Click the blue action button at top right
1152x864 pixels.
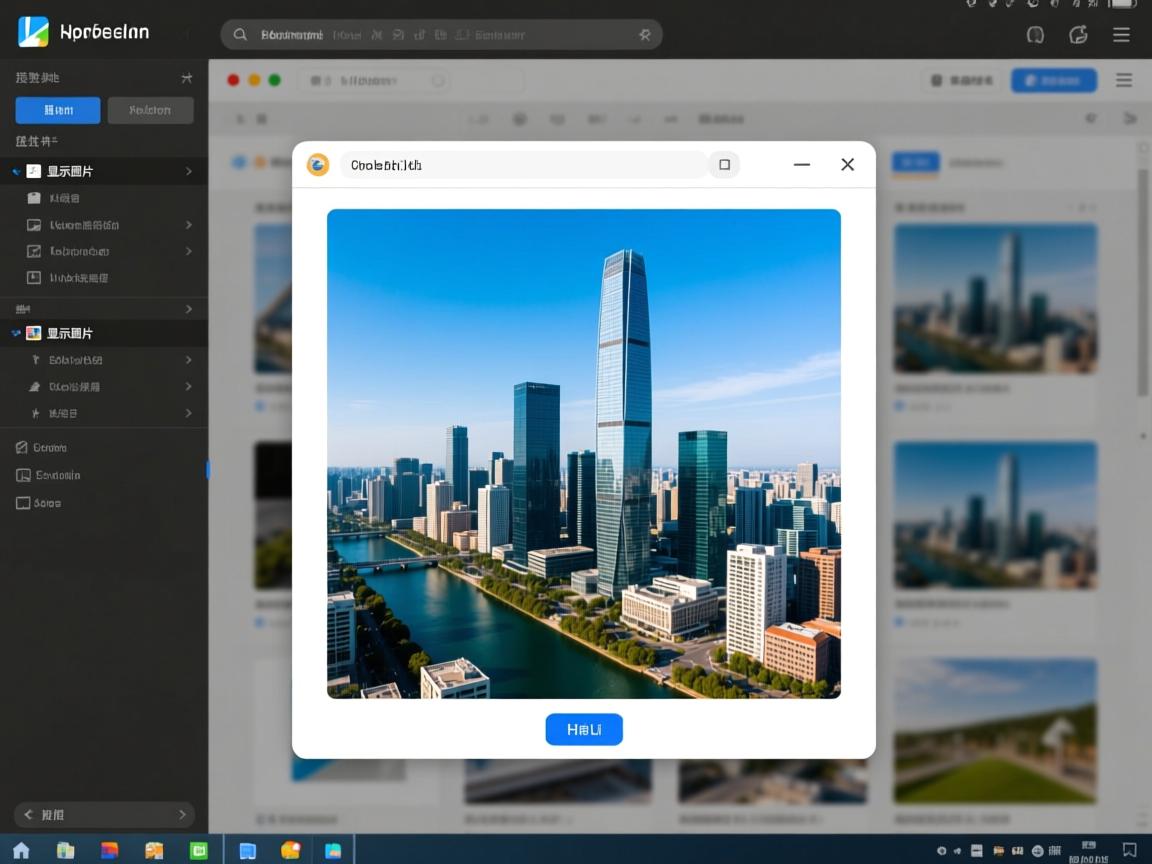pyautogui.click(x=1053, y=80)
